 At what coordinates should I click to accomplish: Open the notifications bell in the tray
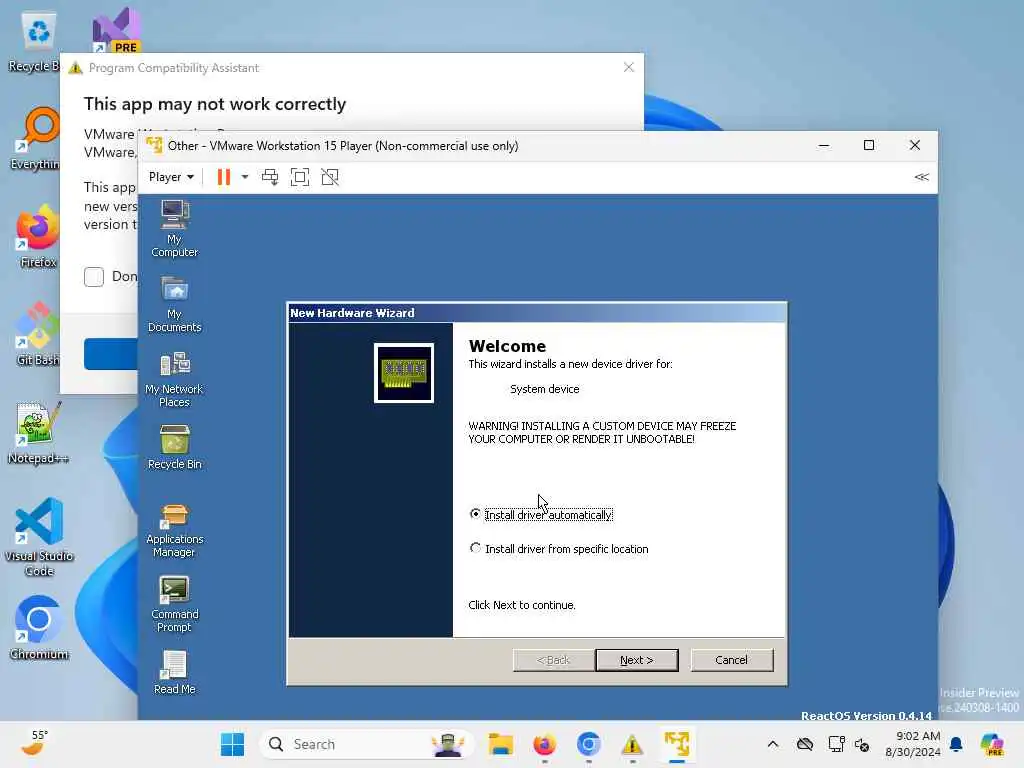(x=956, y=744)
